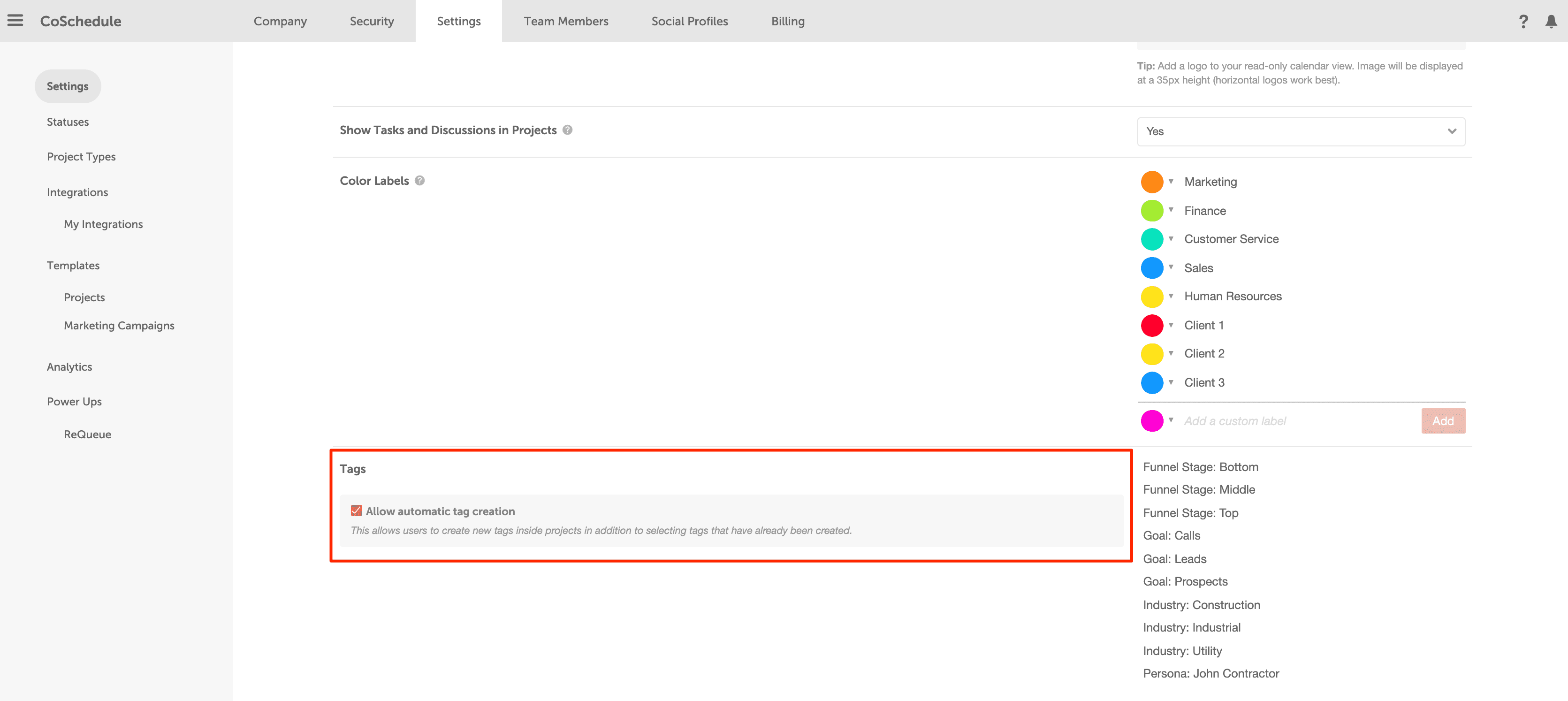Click the Funnel Stage: Top tag
This screenshot has height=701, width=1568.
pos(1190,512)
